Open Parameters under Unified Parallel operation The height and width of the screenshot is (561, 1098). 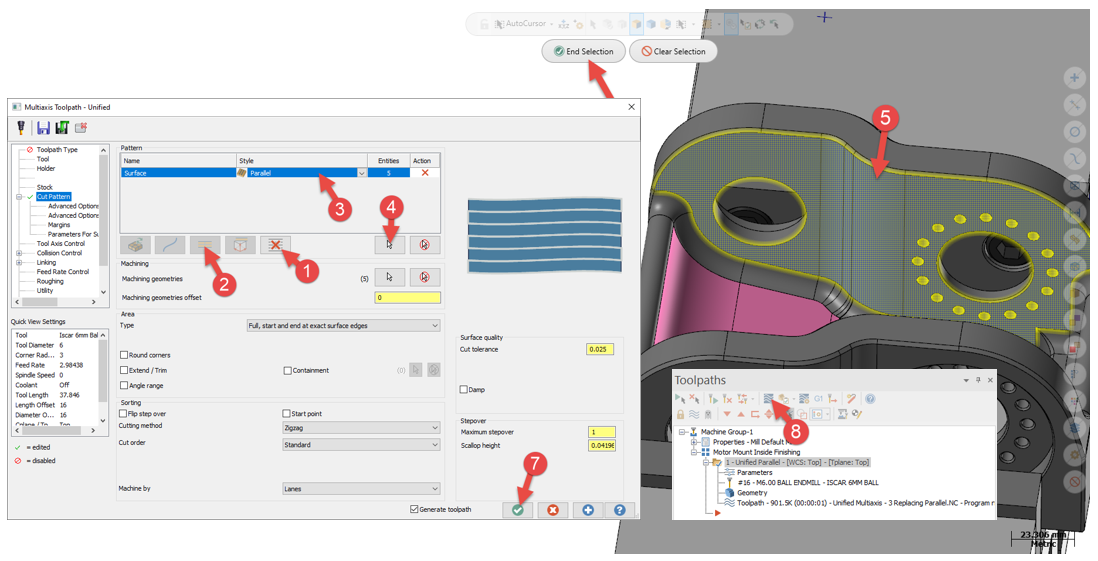click(x=754, y=473)
